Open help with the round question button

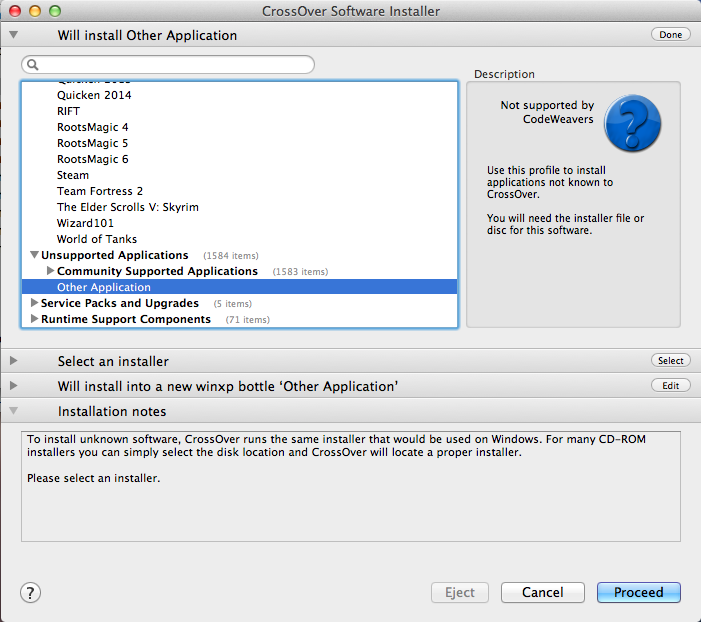point(30,592)
